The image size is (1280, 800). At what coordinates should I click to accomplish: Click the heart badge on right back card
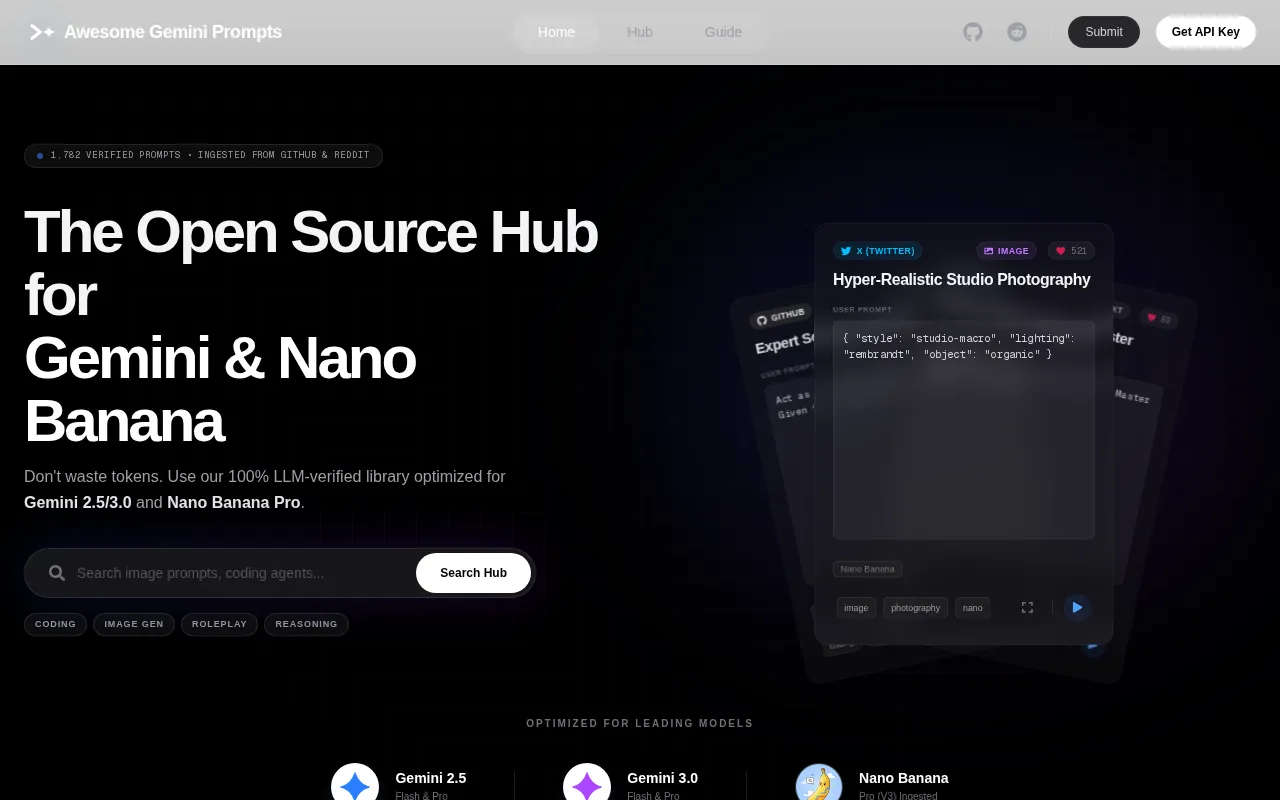(x=1159, y=319)
